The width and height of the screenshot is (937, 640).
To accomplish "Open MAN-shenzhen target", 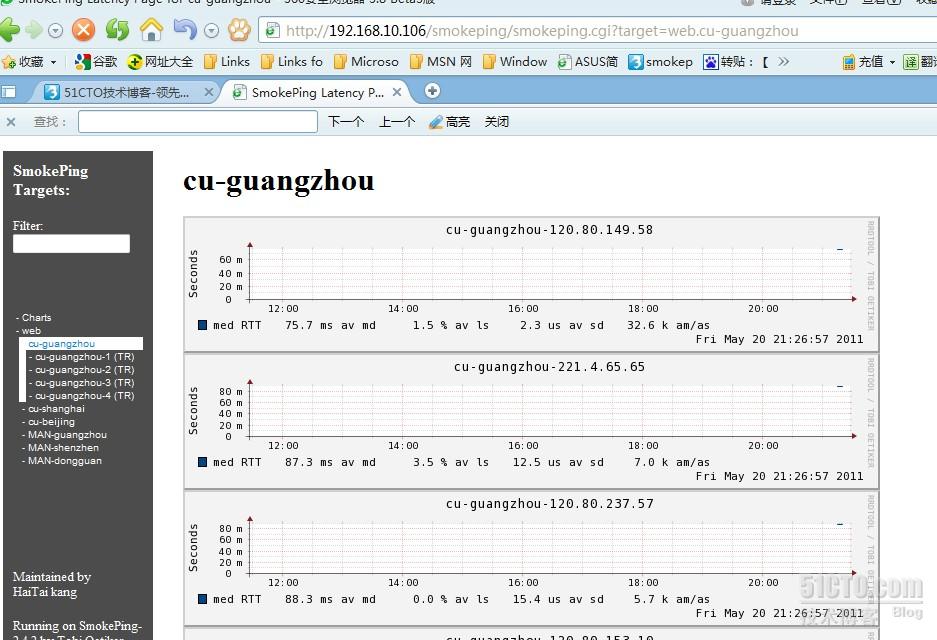I will [x=63, y=448].
